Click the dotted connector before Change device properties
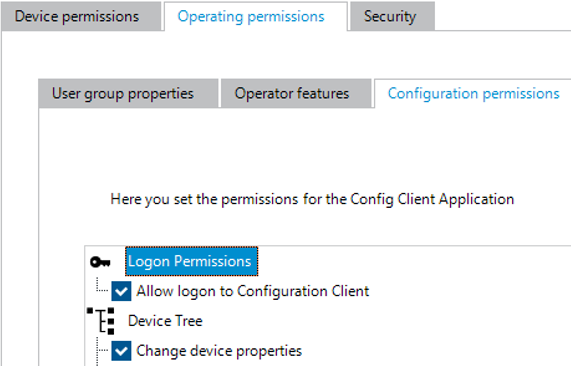The width and height of the screenshot is (571, 366). (102, 349)
